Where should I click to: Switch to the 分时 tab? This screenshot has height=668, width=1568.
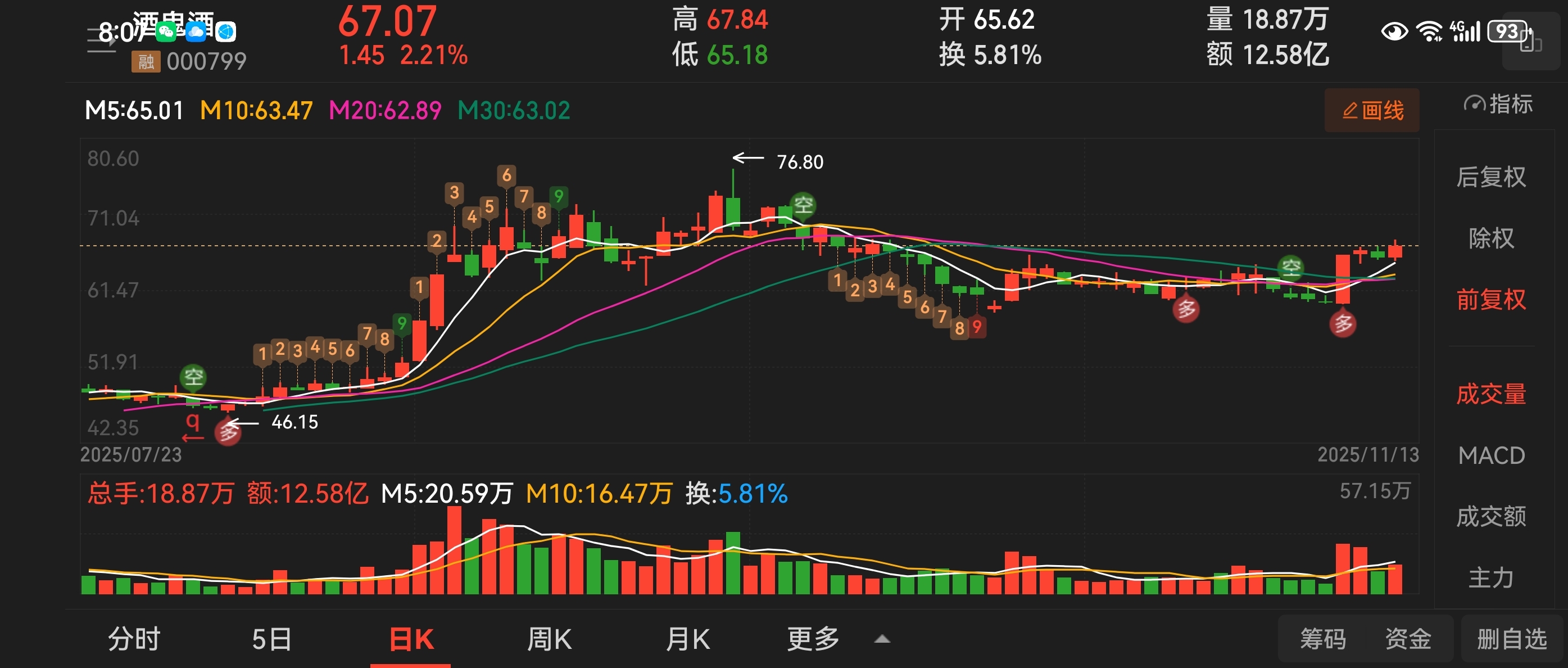[x=134, y=639]
